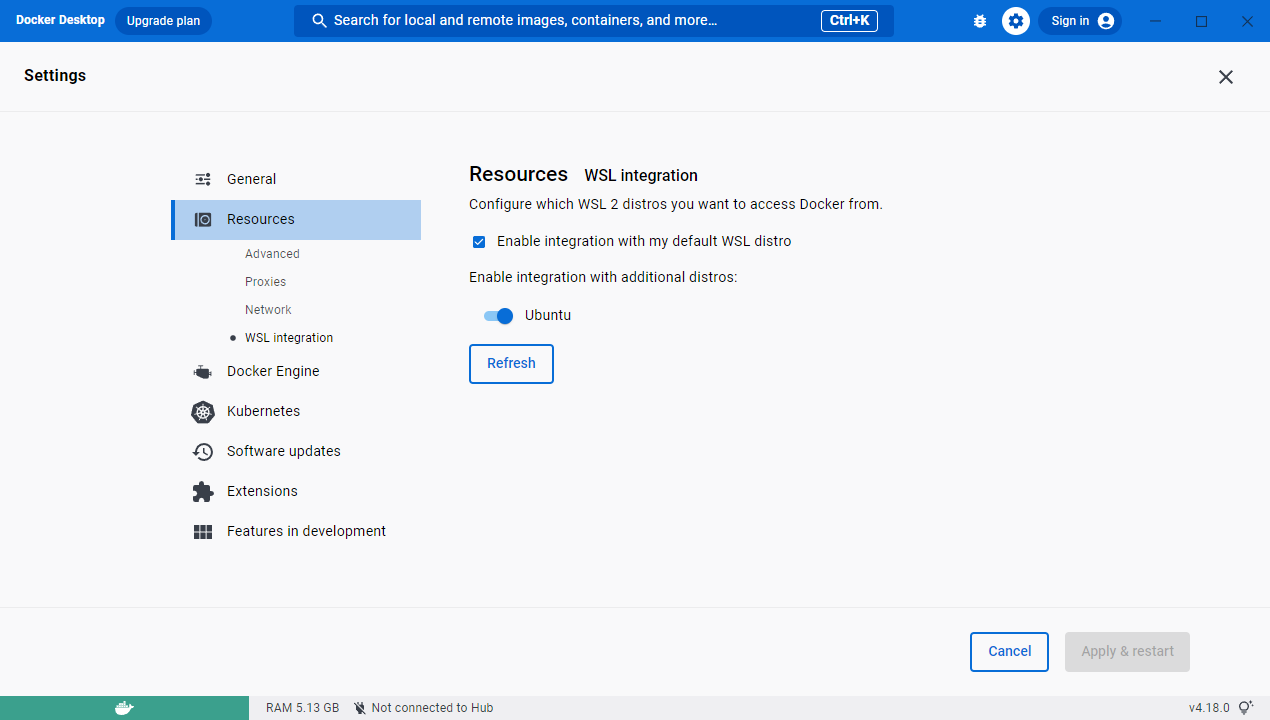
Task: Select the Docker Engine section
Action: point(273,371)
